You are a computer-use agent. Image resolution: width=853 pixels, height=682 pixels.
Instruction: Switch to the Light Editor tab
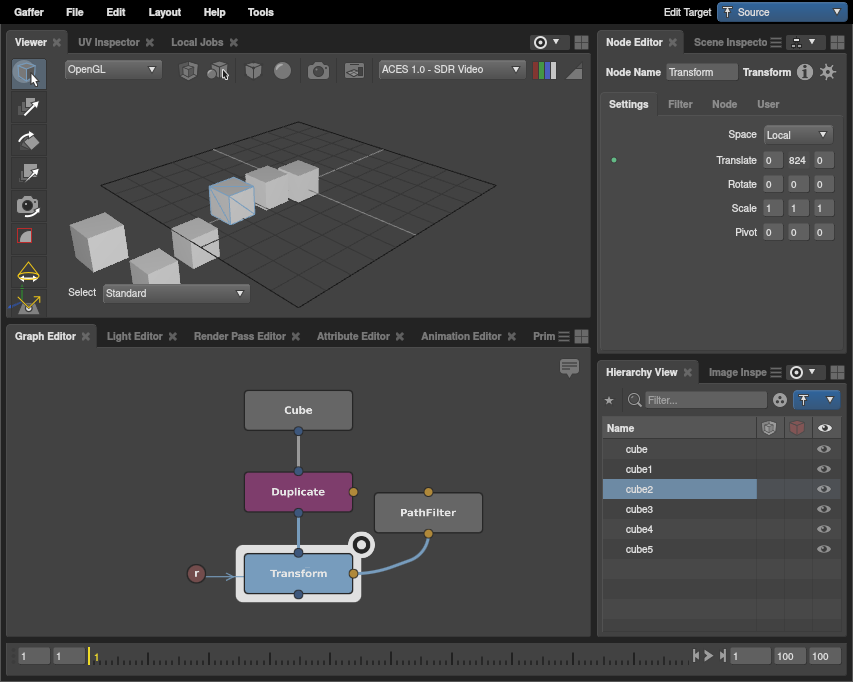[134, 336]
